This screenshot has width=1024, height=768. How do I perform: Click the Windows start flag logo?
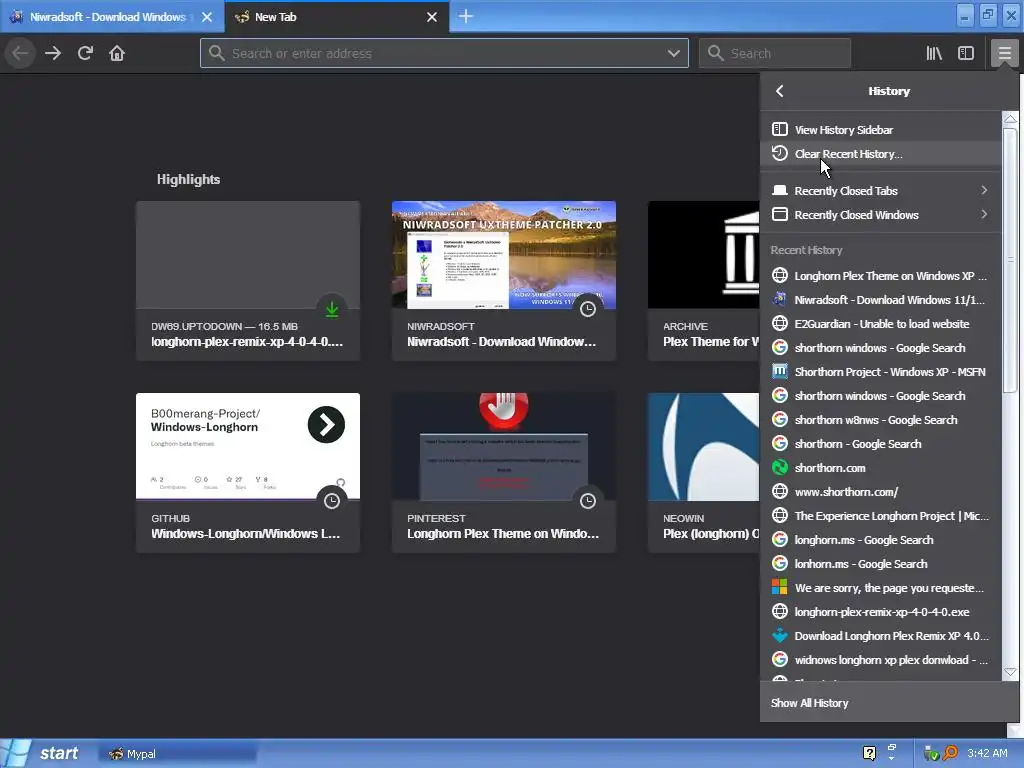[x=16, y=753]
